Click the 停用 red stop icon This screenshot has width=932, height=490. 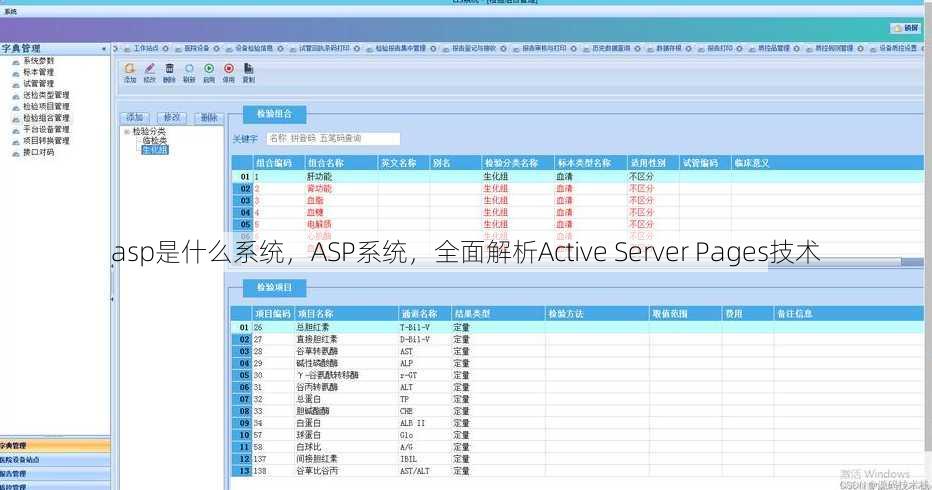pyautogui.click(x=229, y=73)
